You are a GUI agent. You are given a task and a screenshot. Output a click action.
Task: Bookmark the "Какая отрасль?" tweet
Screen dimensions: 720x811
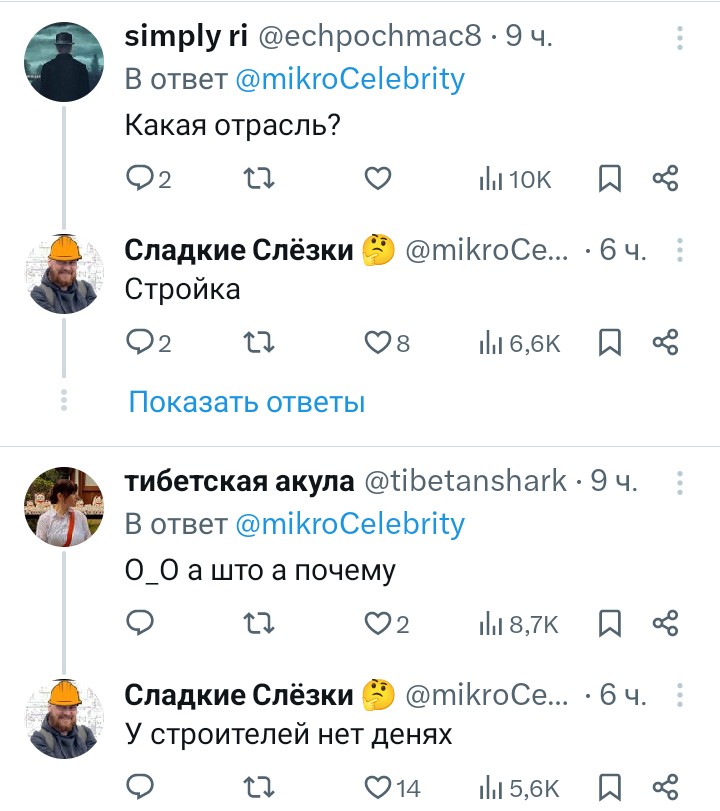coord(610,179)
